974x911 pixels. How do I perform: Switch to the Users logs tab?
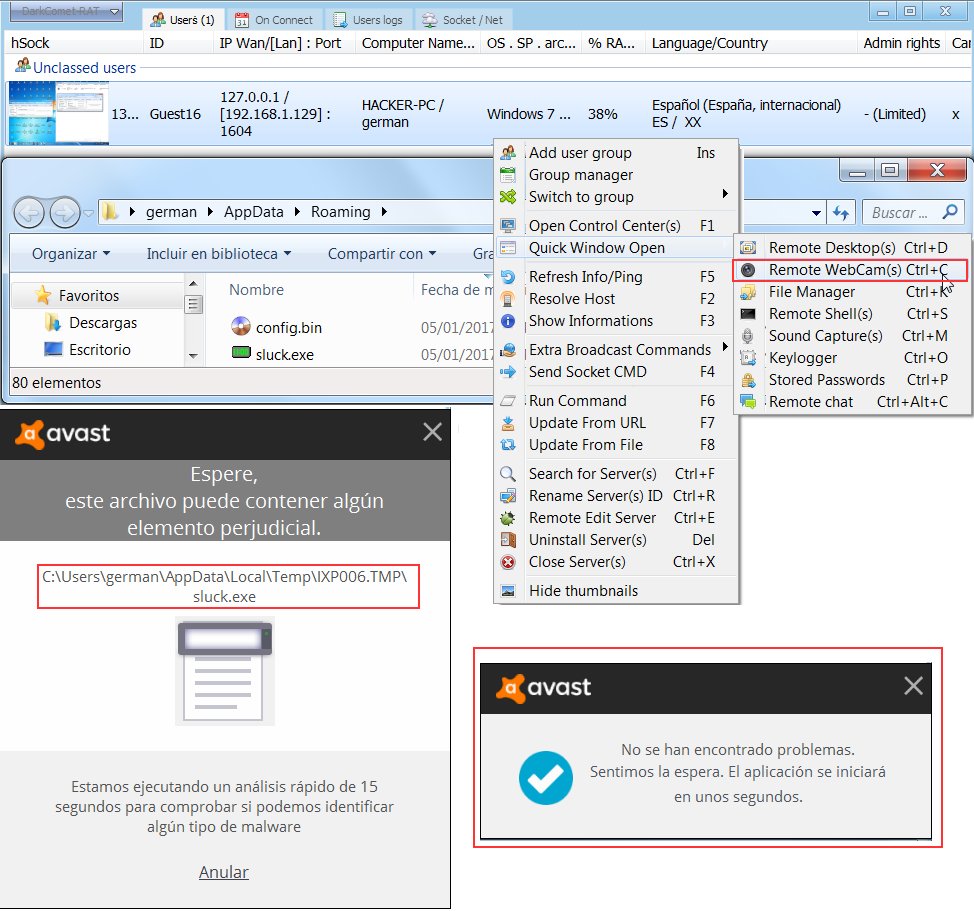(368, 20)
